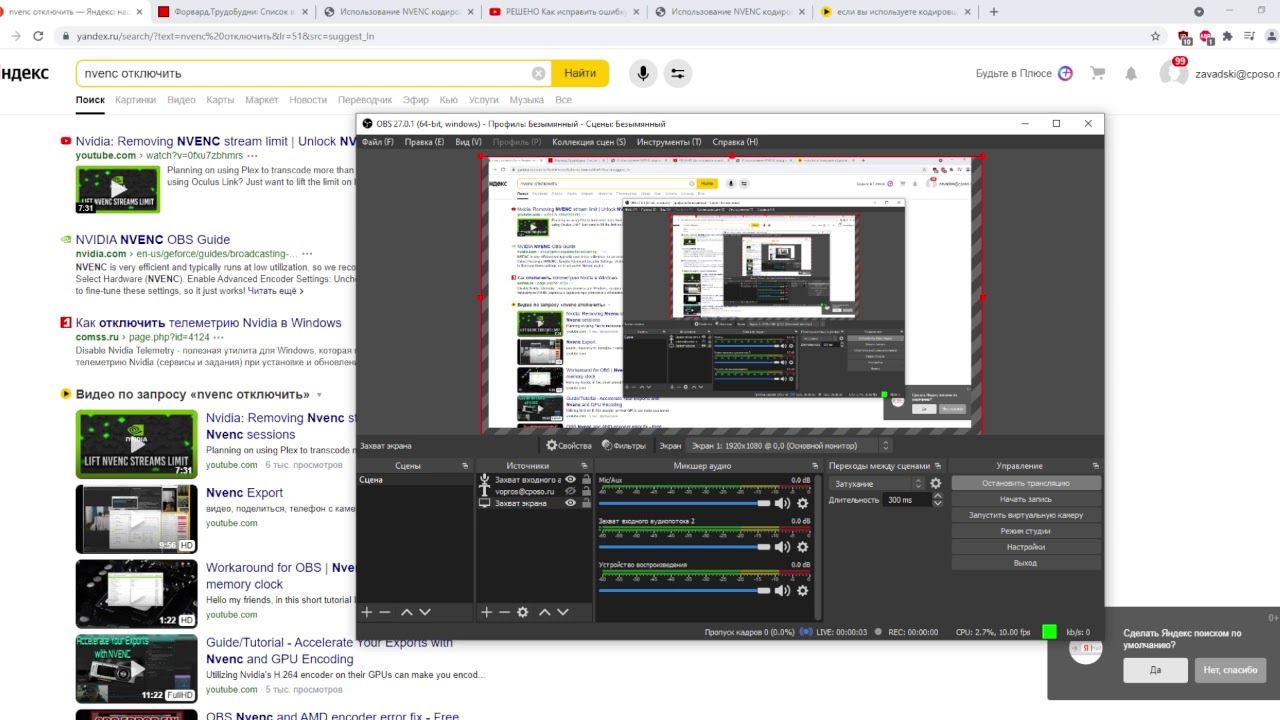Undock the Источники panel
This screenshot has width=1280, height=720.
click(x=585, y=466)
